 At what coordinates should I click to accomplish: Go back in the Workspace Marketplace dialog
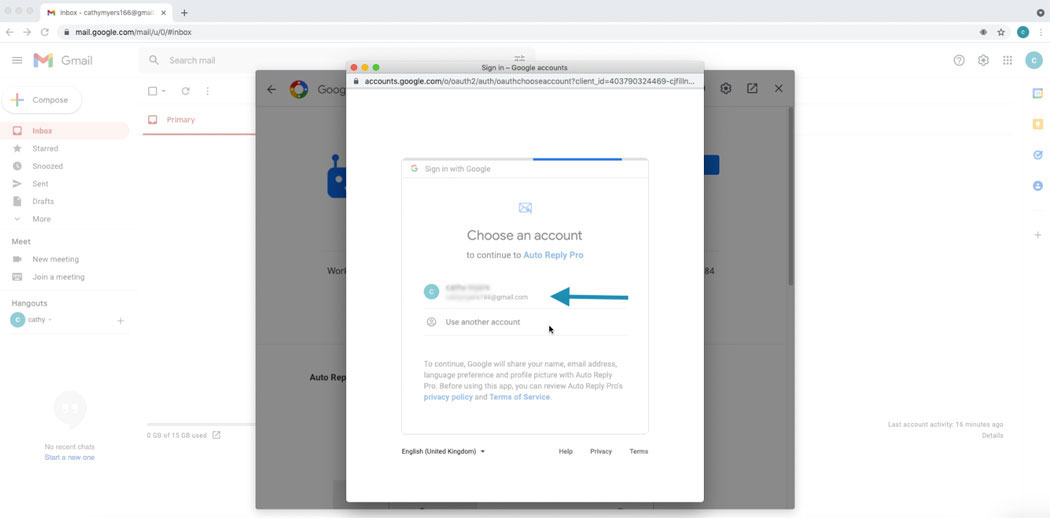pyautogui.click(x=271, y=89)
